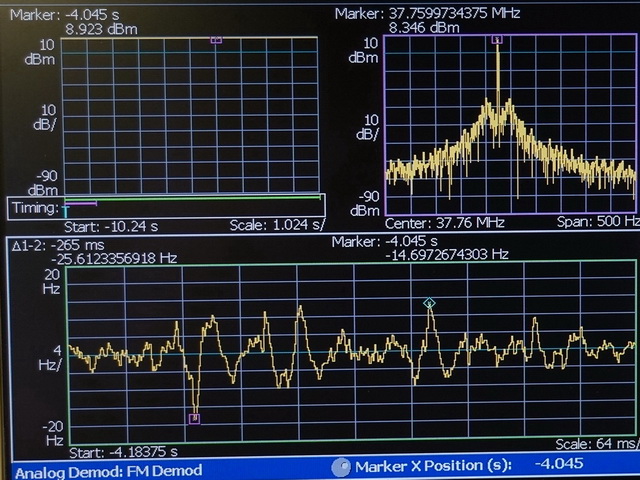The height and width of the screenshot is (480, 640).
Task: Click the Marker: 37.7599734375 MHz readout
Action: 427,13
